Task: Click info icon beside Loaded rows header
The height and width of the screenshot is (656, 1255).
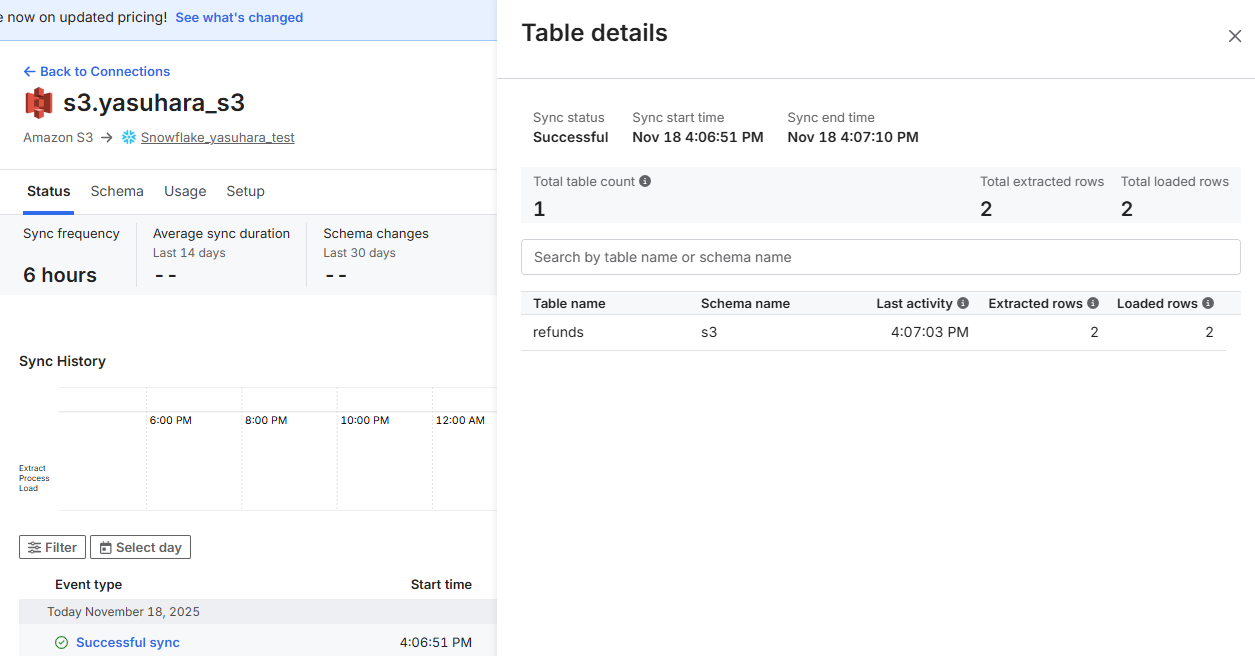Action: point(1208,303)
